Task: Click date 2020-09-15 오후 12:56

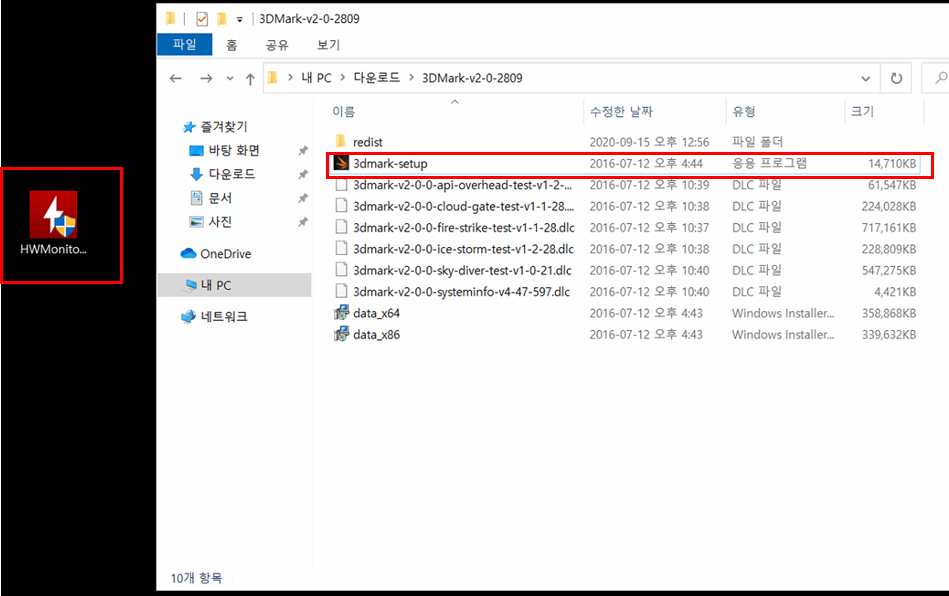Action: coord(649,142)
